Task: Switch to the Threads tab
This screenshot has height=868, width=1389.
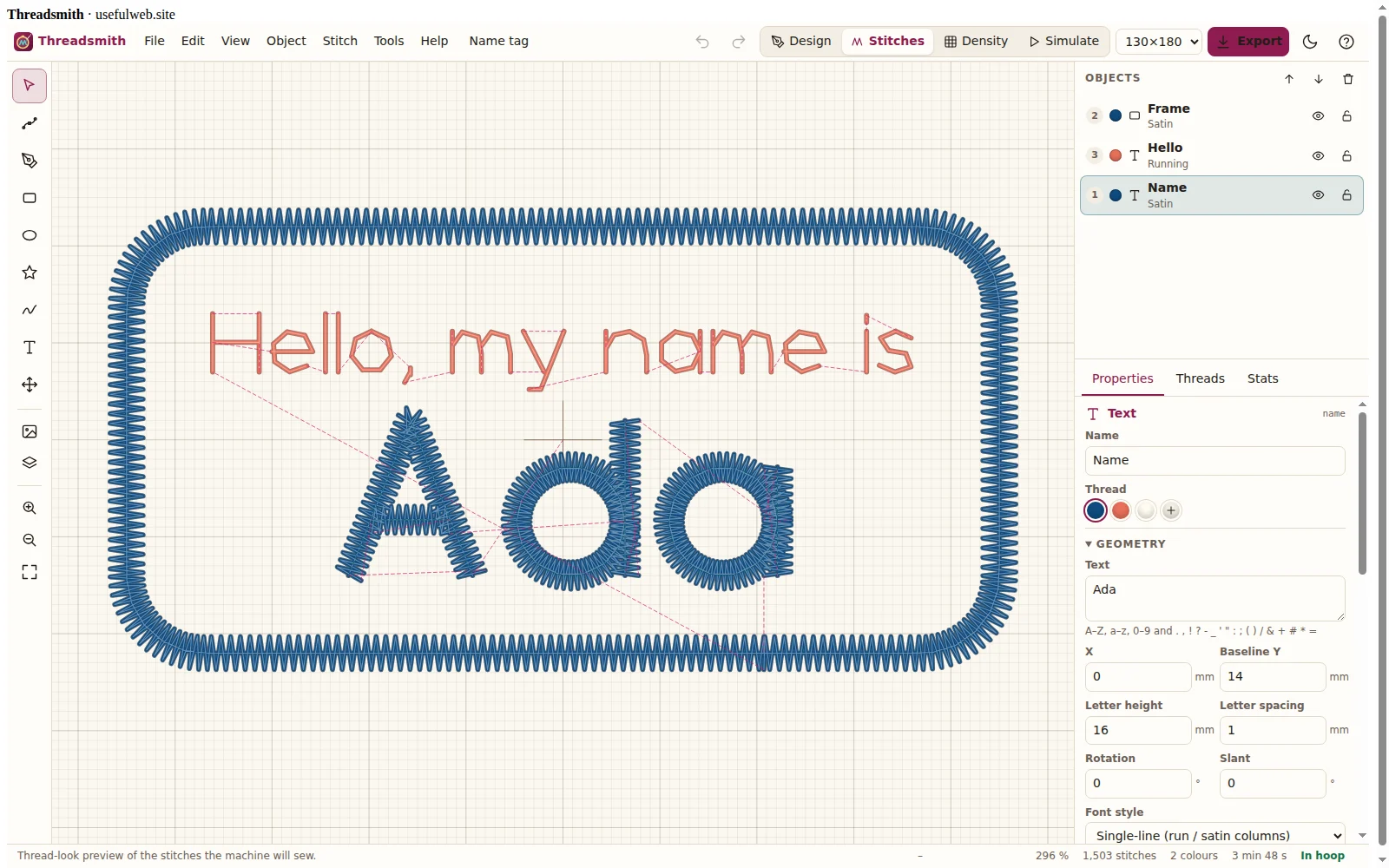Action: [x=1200, y=378]
